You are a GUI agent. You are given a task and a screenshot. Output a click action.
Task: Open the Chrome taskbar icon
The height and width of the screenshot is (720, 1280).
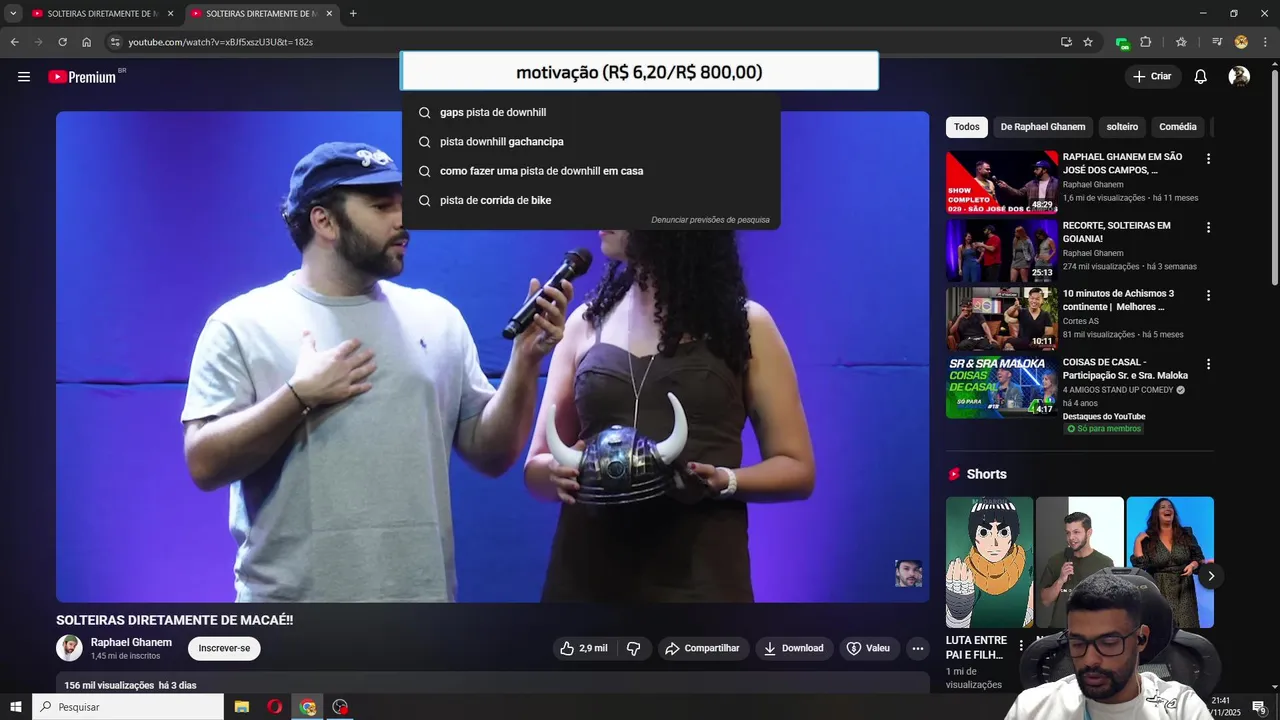(308, 707)
